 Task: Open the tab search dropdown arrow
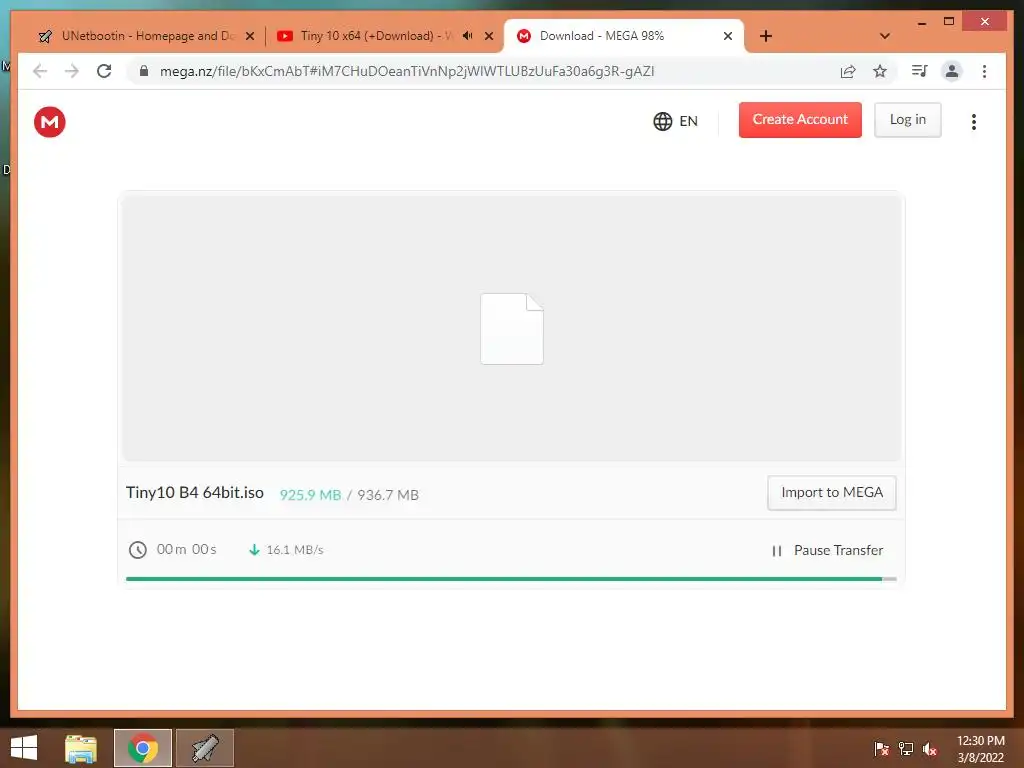tap(885, 36)
